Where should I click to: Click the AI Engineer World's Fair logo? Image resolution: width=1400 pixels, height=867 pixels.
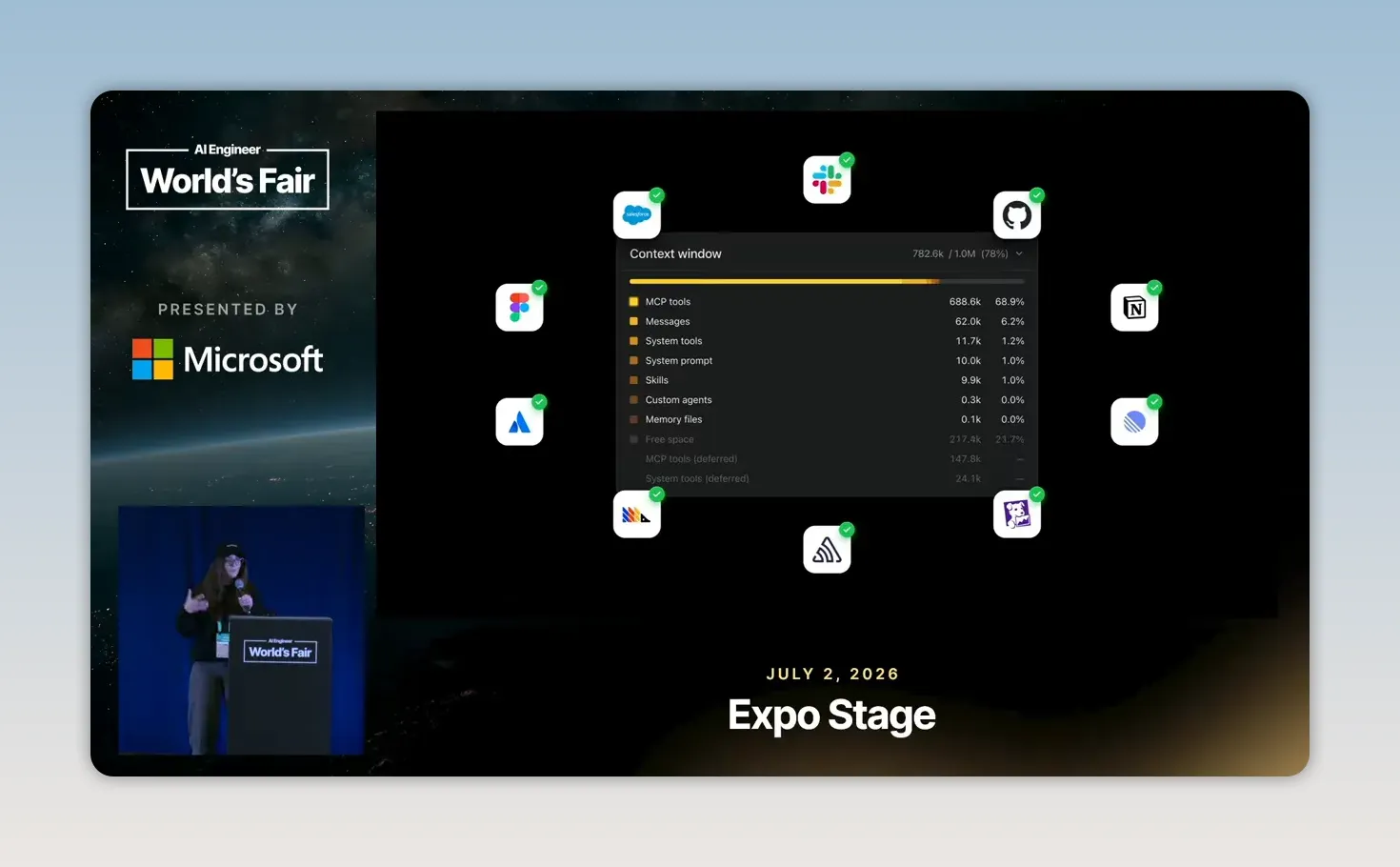tap(228, 176)
